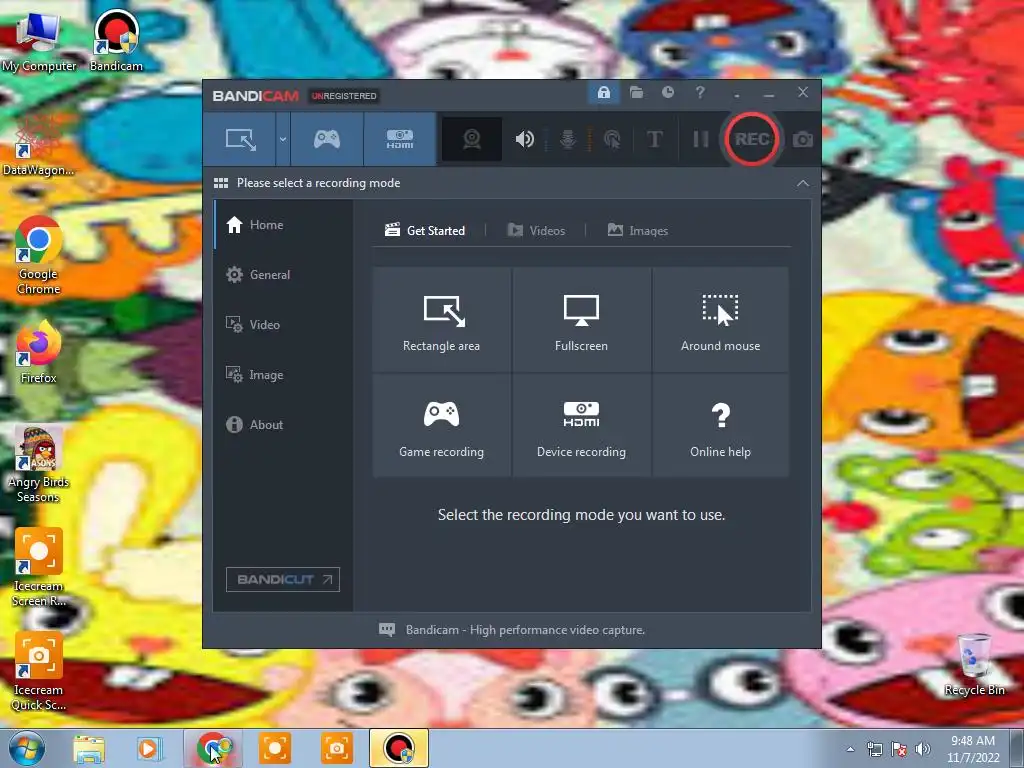This screenshot has height=768, width=1024.
Task: Choose Game recording tile
Action: tap(441, 425)
